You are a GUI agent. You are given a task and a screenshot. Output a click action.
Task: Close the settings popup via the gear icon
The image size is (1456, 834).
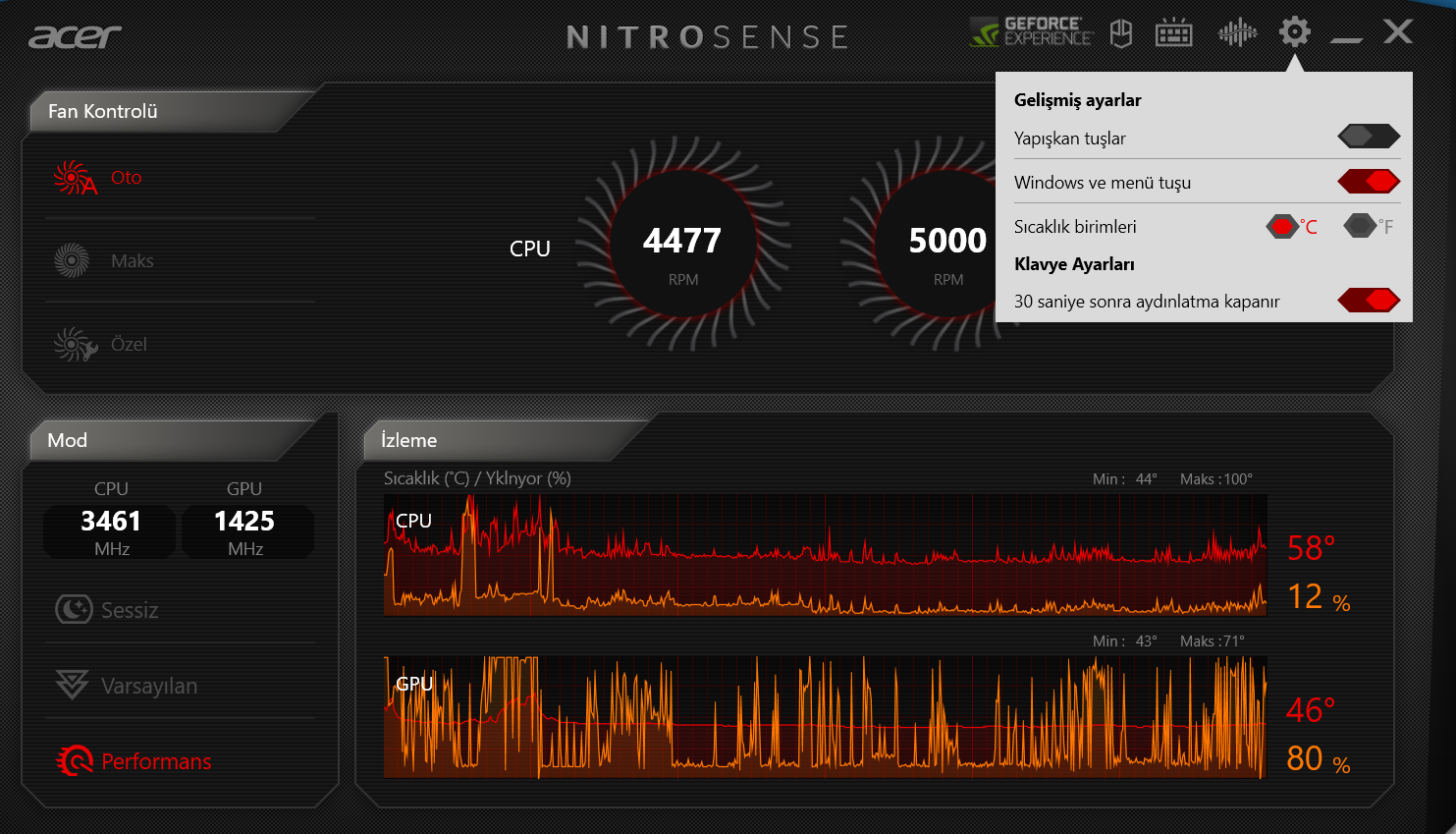1295,32
